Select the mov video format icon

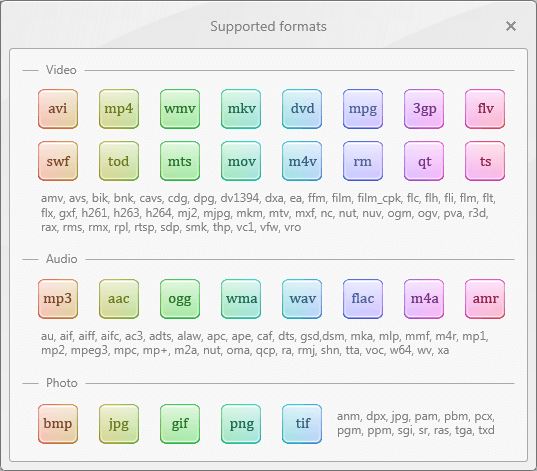point(241,161)
